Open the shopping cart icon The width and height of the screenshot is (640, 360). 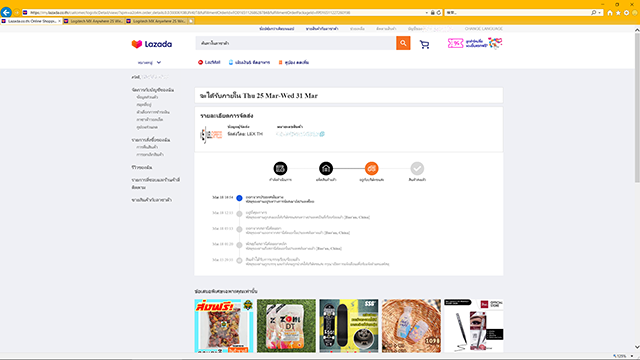pyautogui.click(x=424, y=44)
